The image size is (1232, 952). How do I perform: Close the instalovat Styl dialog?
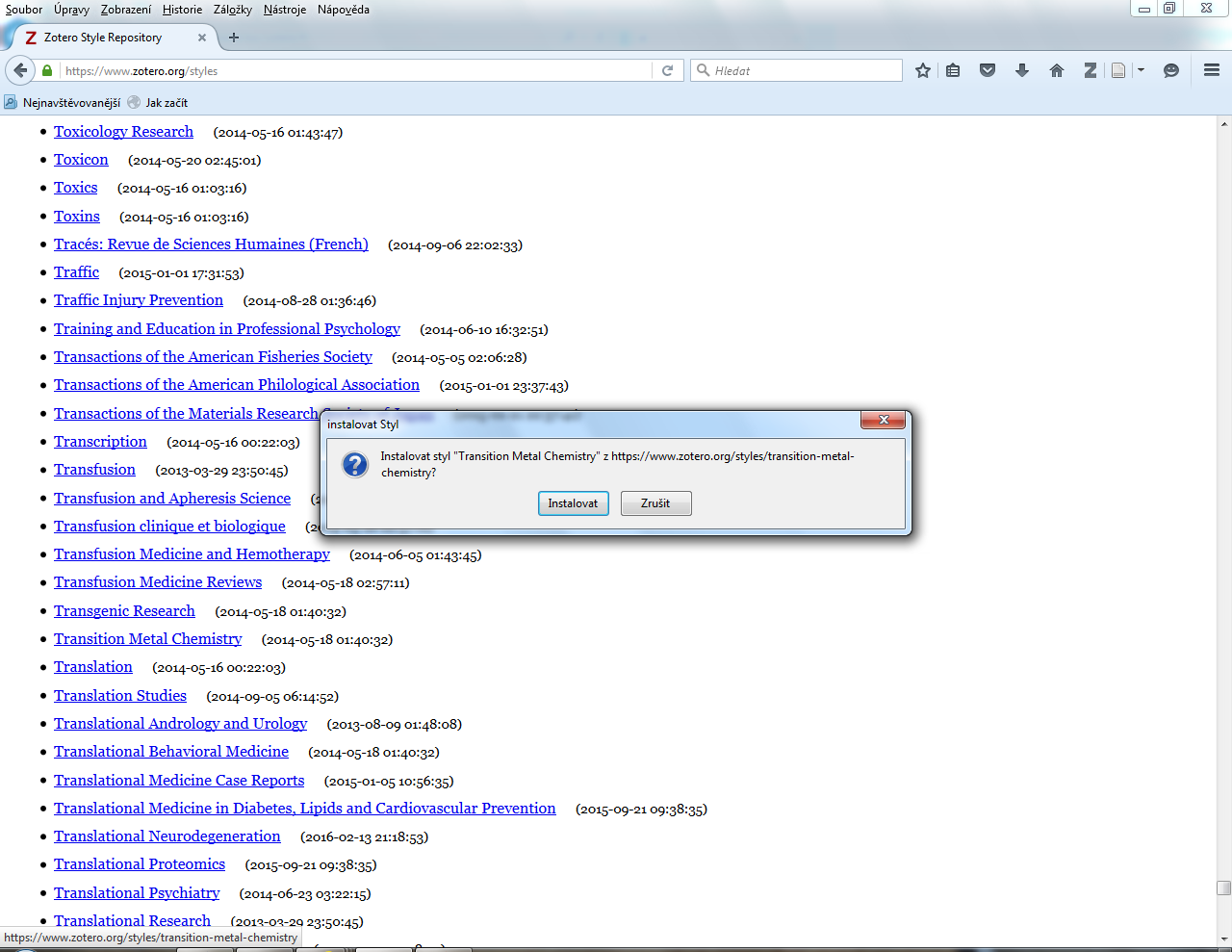pyautogui.click(x=883, y=420)
